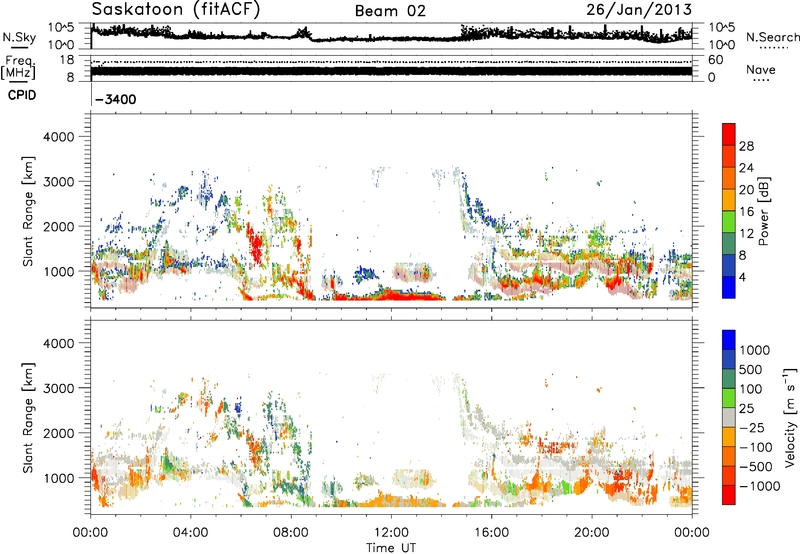The width and height of the screenshot is (800, 554).
Task: Click the bright blue bottom segment of the Power colorbar
Action: click(x=729, y=287)
